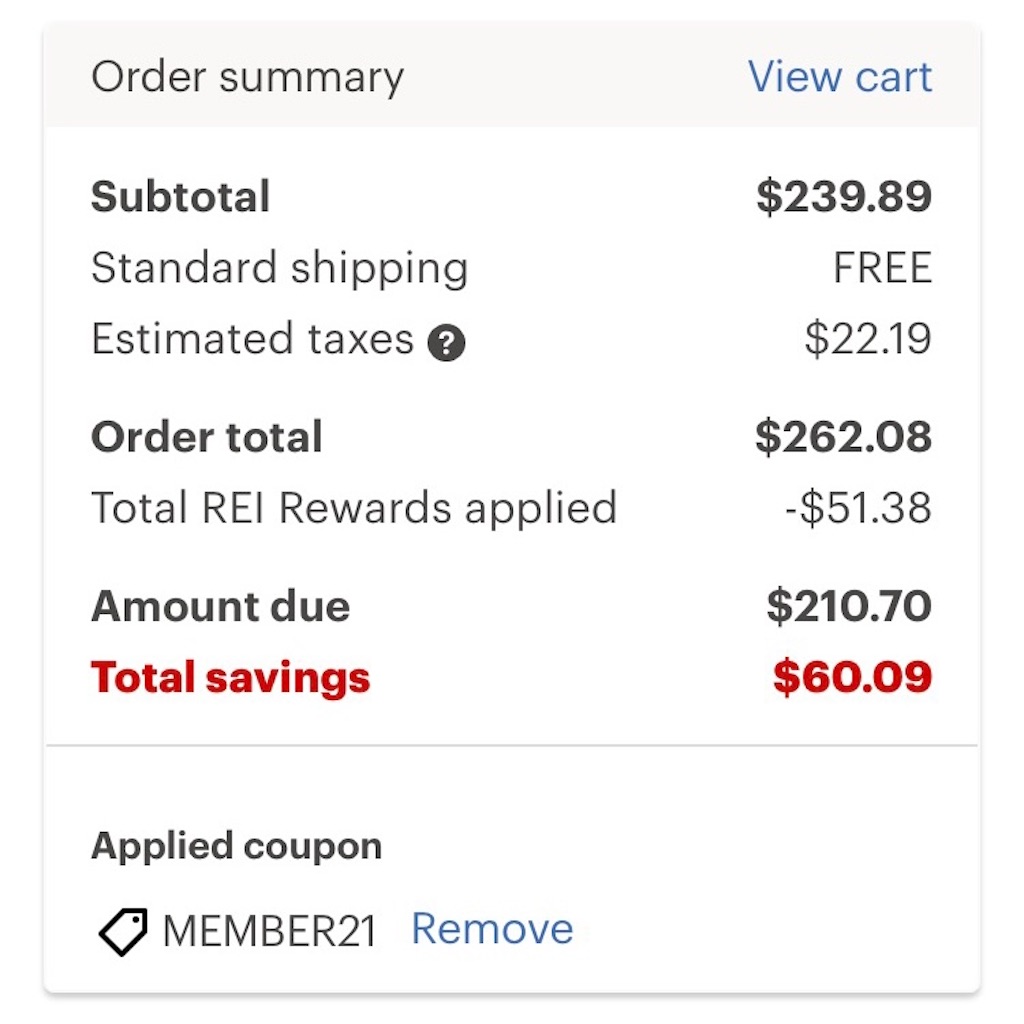Click the $262.08 order total amount
This screenshot has height=1024, width=1024.
843,437
